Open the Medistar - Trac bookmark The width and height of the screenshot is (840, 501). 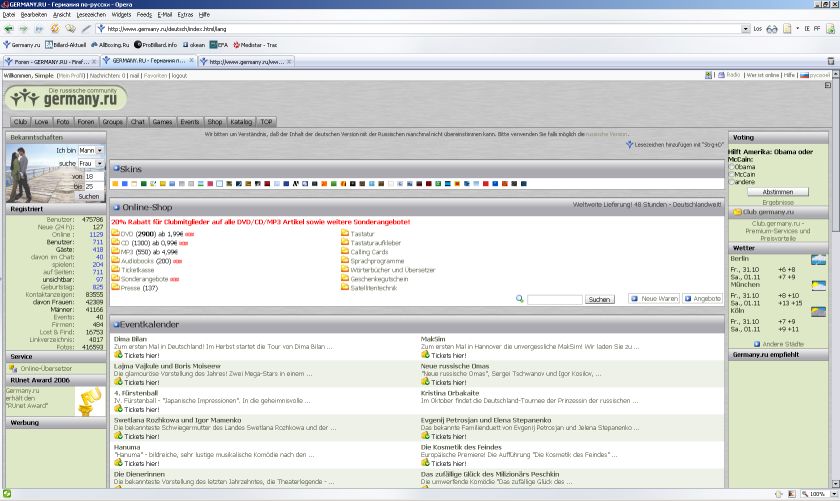click(255, 45)
